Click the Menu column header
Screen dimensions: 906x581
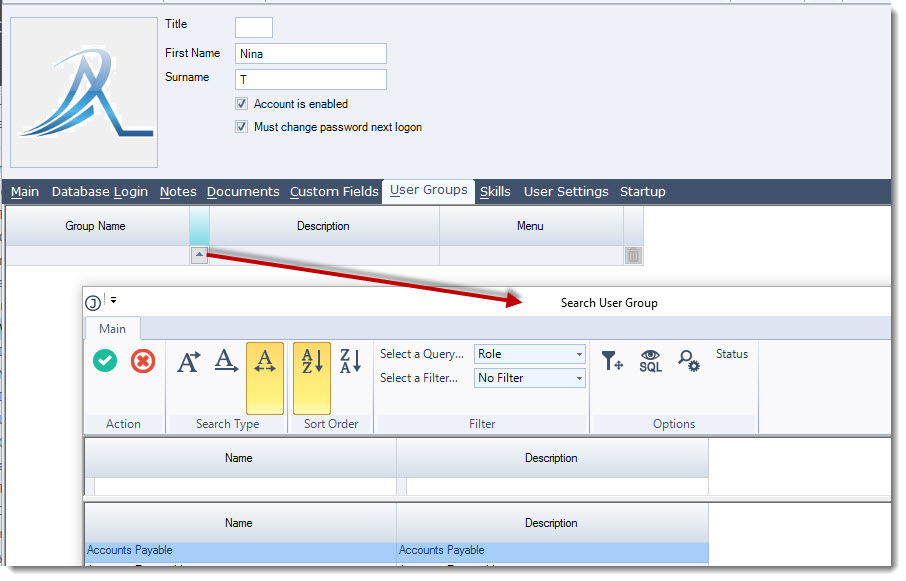click(x=531, y=226)
